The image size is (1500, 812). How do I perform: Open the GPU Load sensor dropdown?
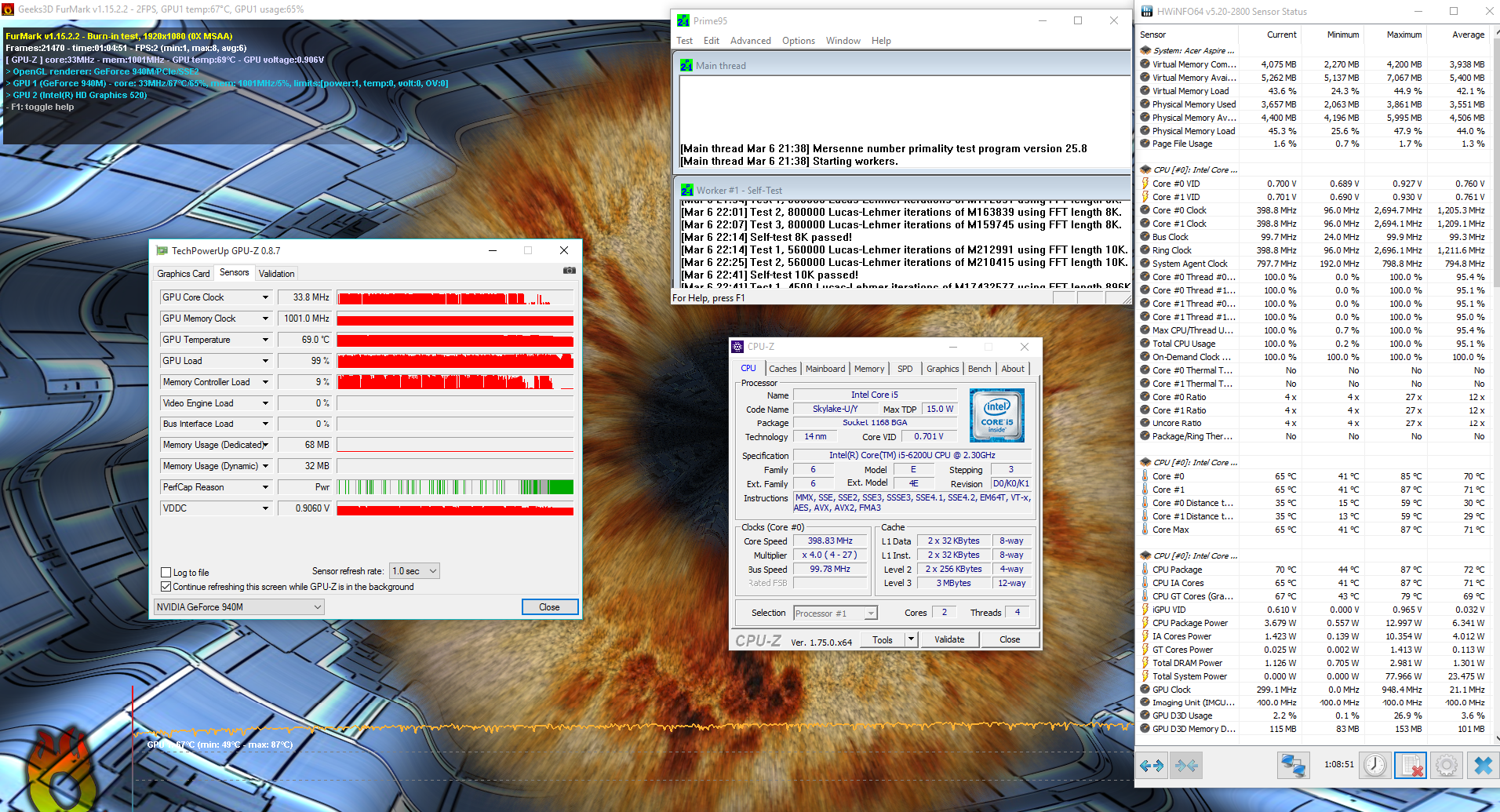(x=265, y=361)
